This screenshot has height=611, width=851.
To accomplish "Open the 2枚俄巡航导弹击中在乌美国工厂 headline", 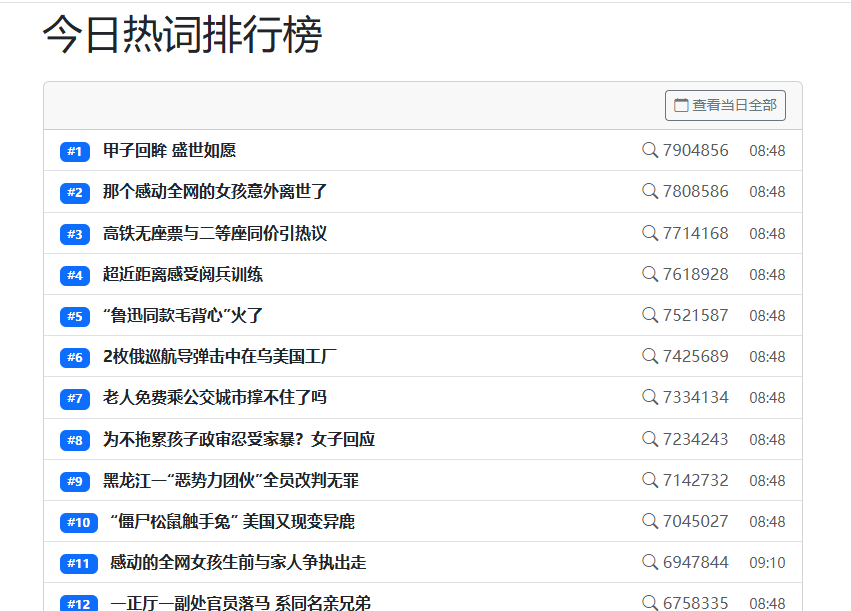I will [220, 357].
